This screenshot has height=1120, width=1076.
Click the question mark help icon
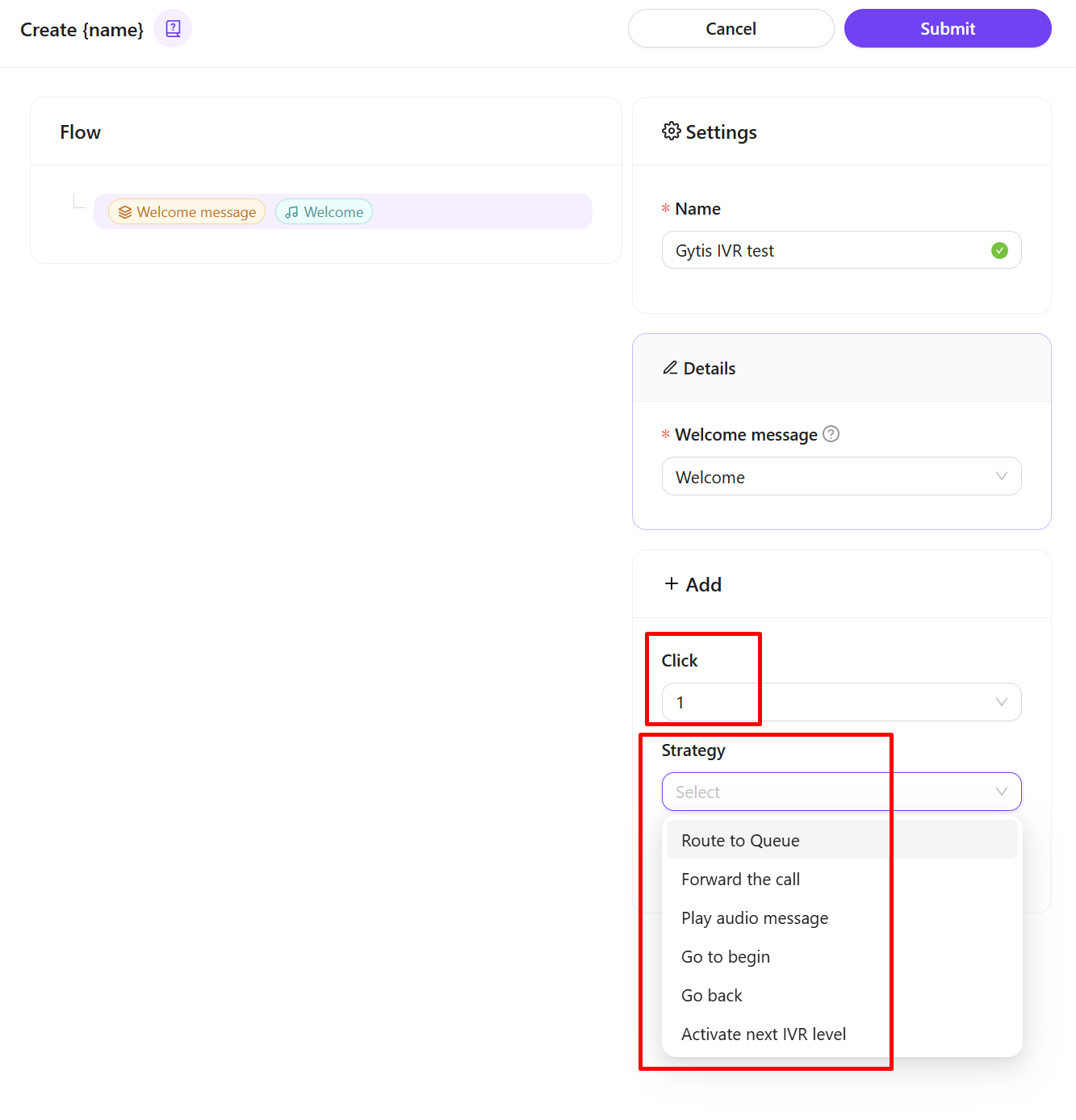click(831, 434)
